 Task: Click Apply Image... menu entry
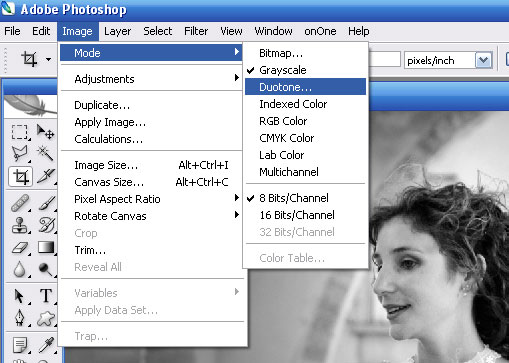(x=151, y=122)
